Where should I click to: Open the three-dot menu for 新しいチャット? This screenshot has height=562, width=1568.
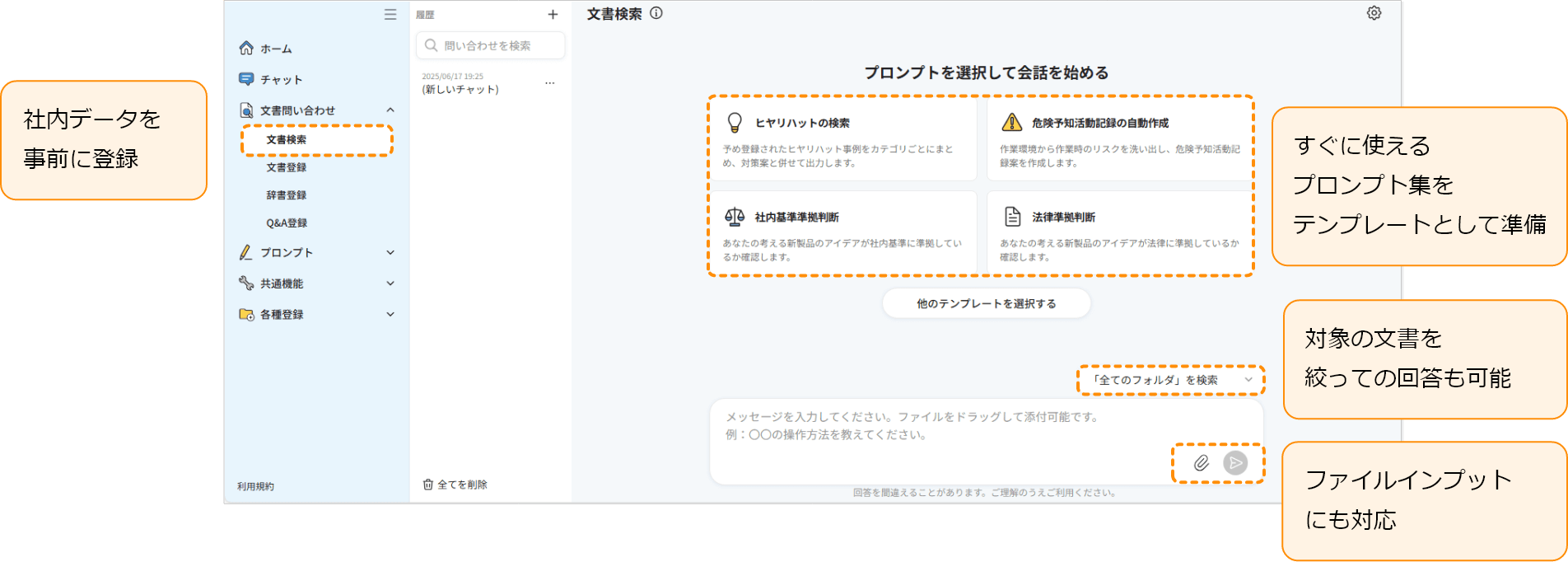point(549,83)
